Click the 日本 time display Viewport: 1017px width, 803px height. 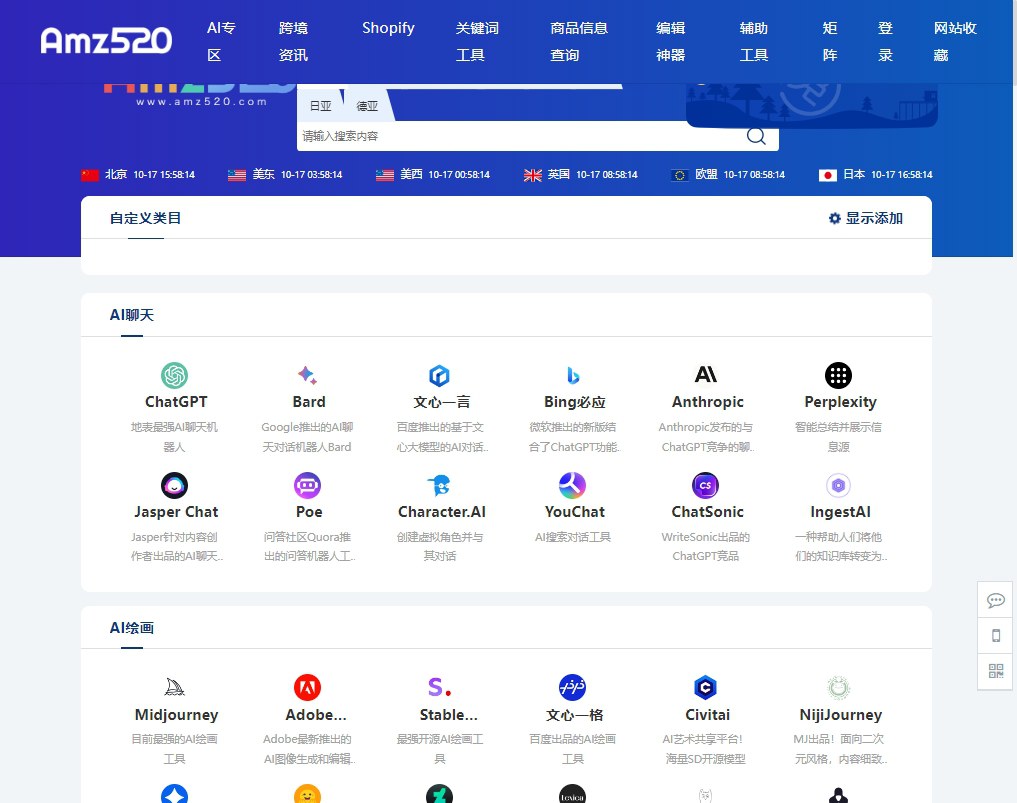pos(876,174)
